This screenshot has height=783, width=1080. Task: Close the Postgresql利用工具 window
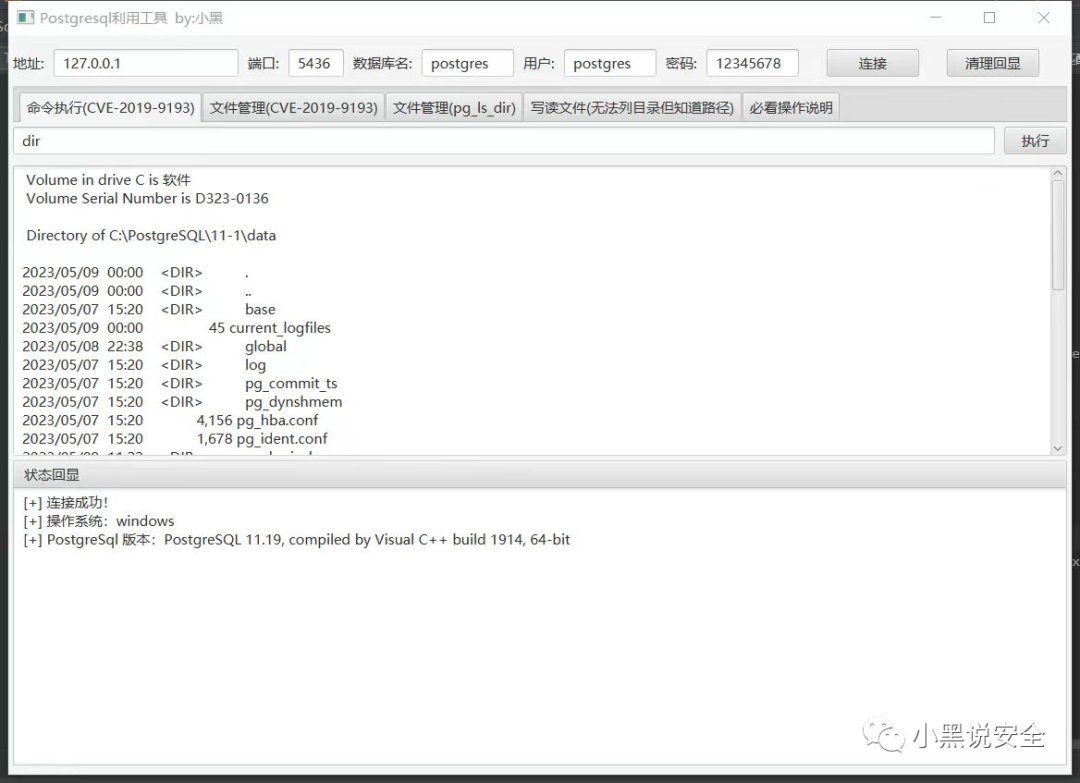point(1043,18)
